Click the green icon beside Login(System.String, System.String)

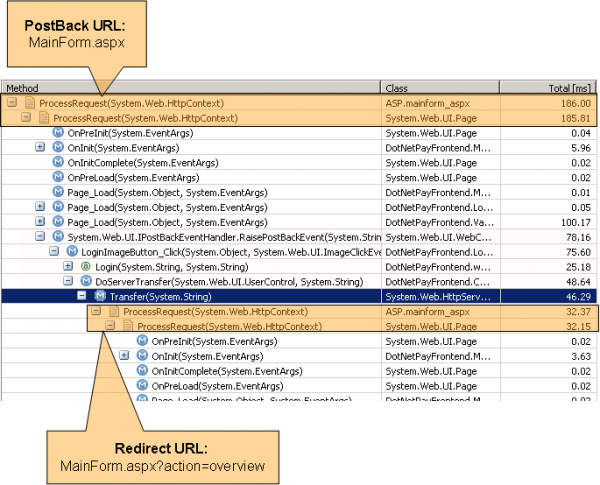(86, 266)
